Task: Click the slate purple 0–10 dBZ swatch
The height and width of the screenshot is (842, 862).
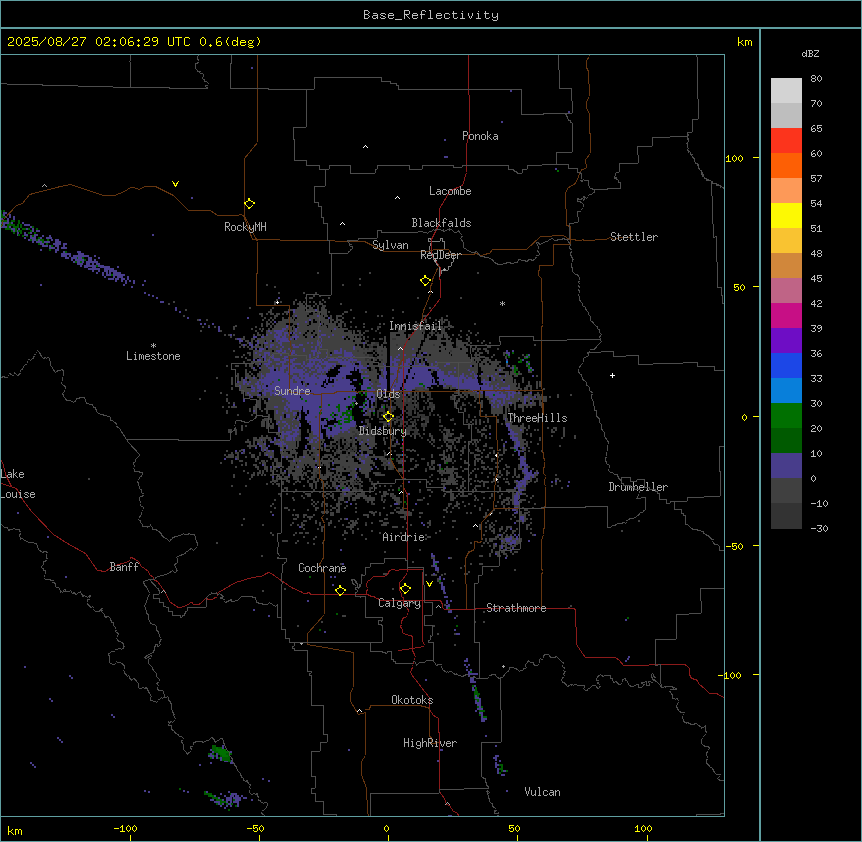Action: pyautogui.click(x=786, y=466)
